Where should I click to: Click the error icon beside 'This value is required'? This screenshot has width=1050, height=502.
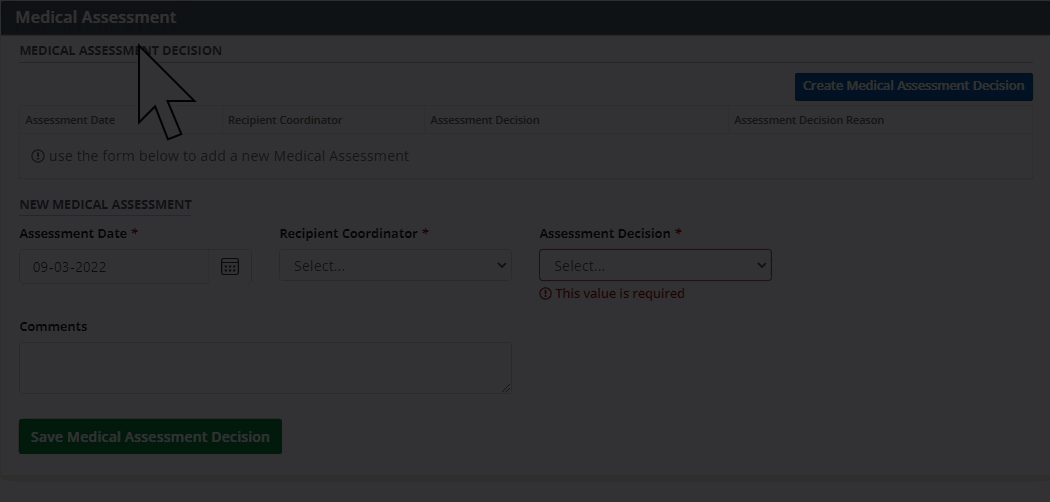545,294
